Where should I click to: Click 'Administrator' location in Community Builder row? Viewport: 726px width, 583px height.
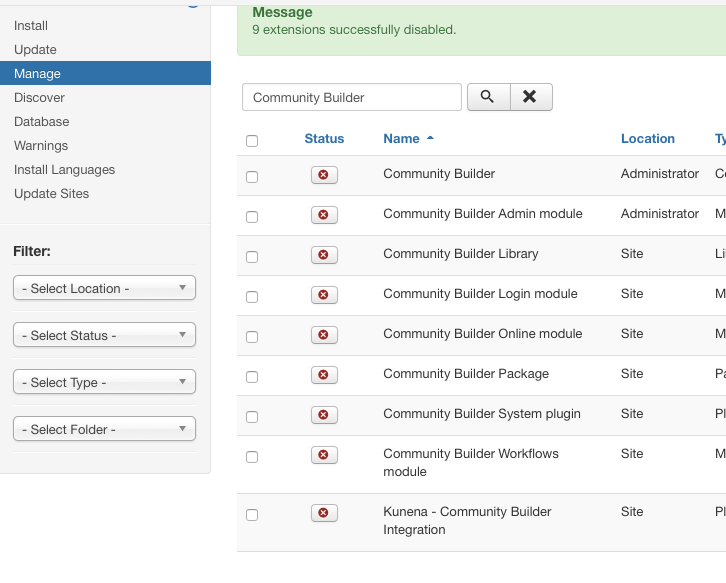click(x=660, y=174)
